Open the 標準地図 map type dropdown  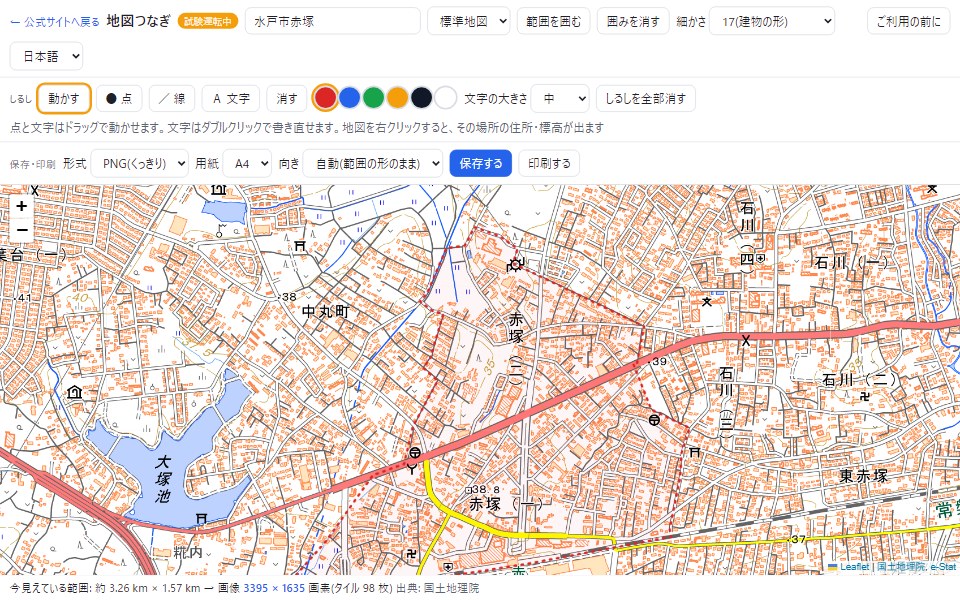point(468,21)
